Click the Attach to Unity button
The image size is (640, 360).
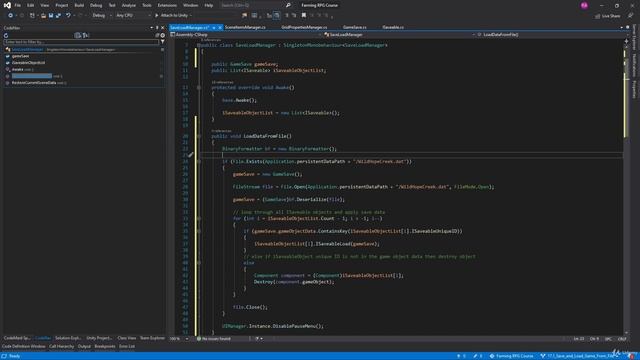[173, 16]
